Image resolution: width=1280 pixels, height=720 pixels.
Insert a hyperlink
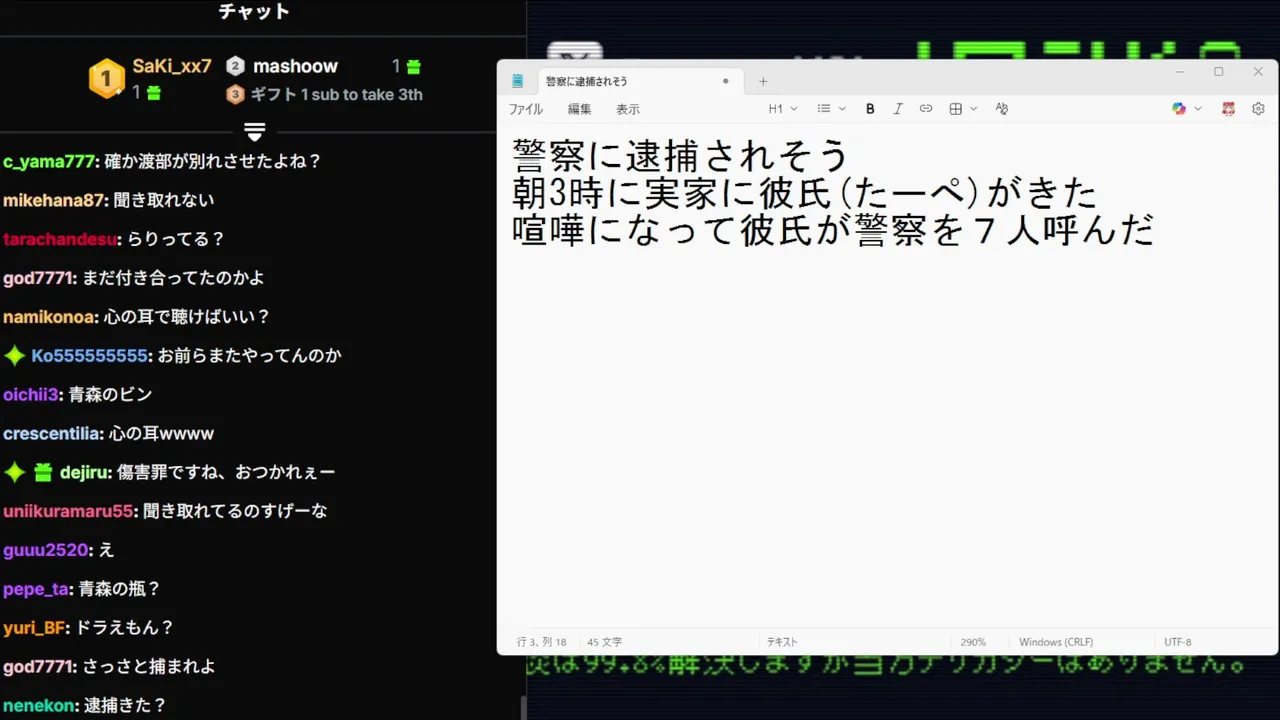pyautogui.click(x=926, y=109)
